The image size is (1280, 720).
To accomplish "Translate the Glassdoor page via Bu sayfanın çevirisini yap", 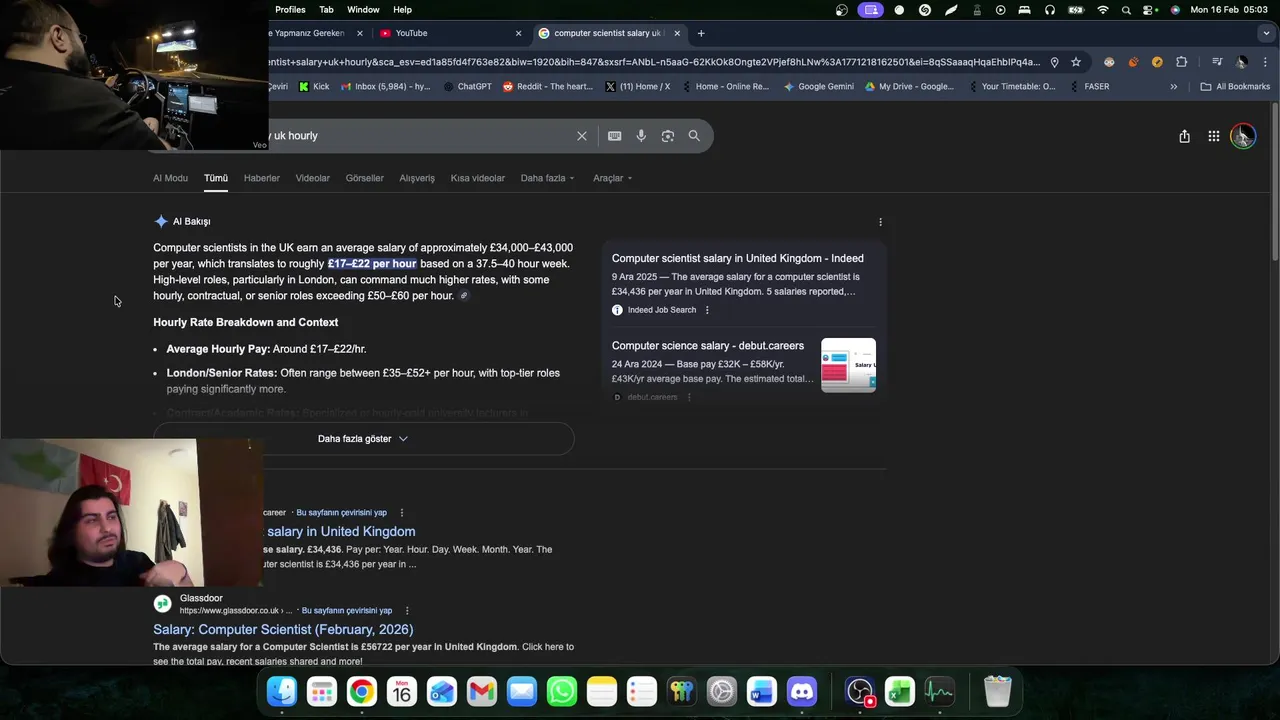I will tap(347, 611).
